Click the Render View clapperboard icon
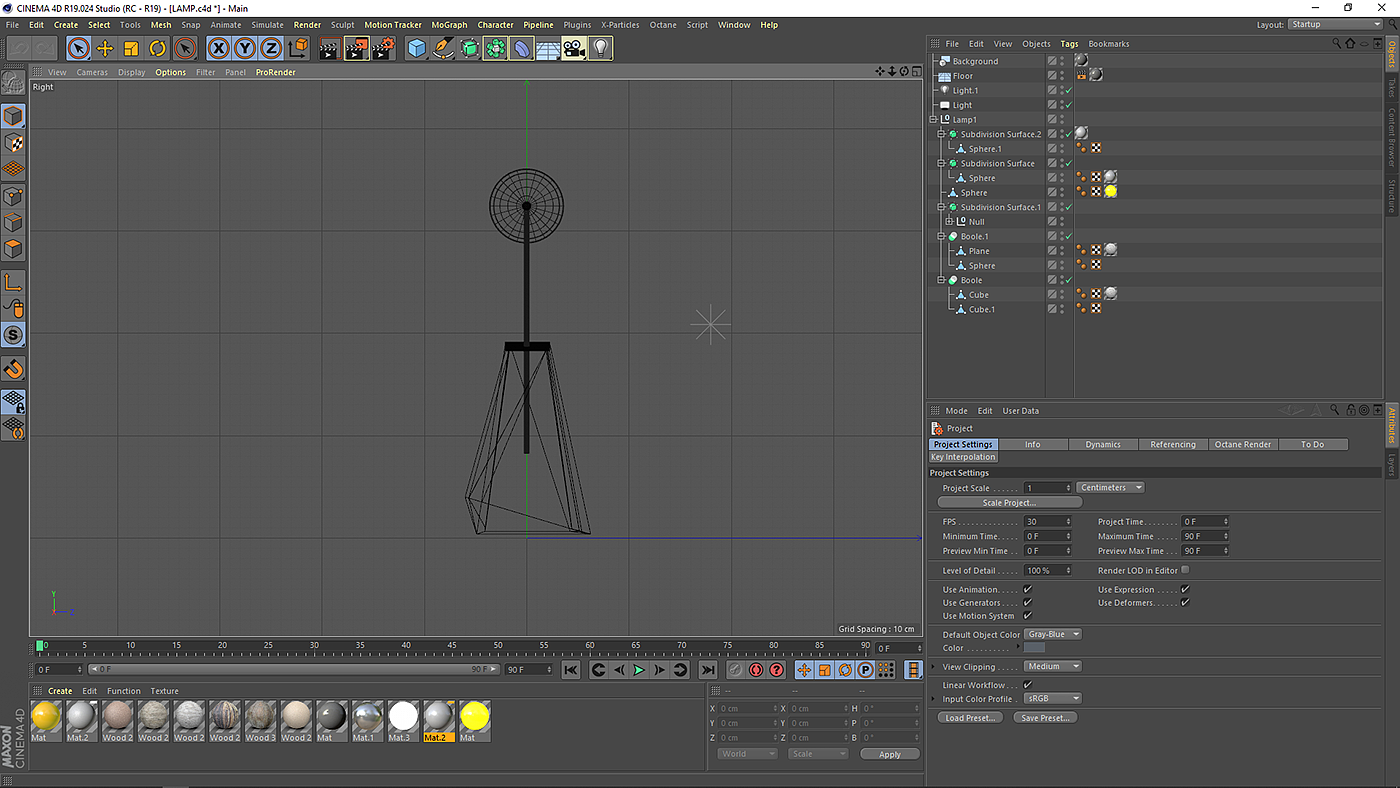The image size is (1400, 788). point(329,48)
